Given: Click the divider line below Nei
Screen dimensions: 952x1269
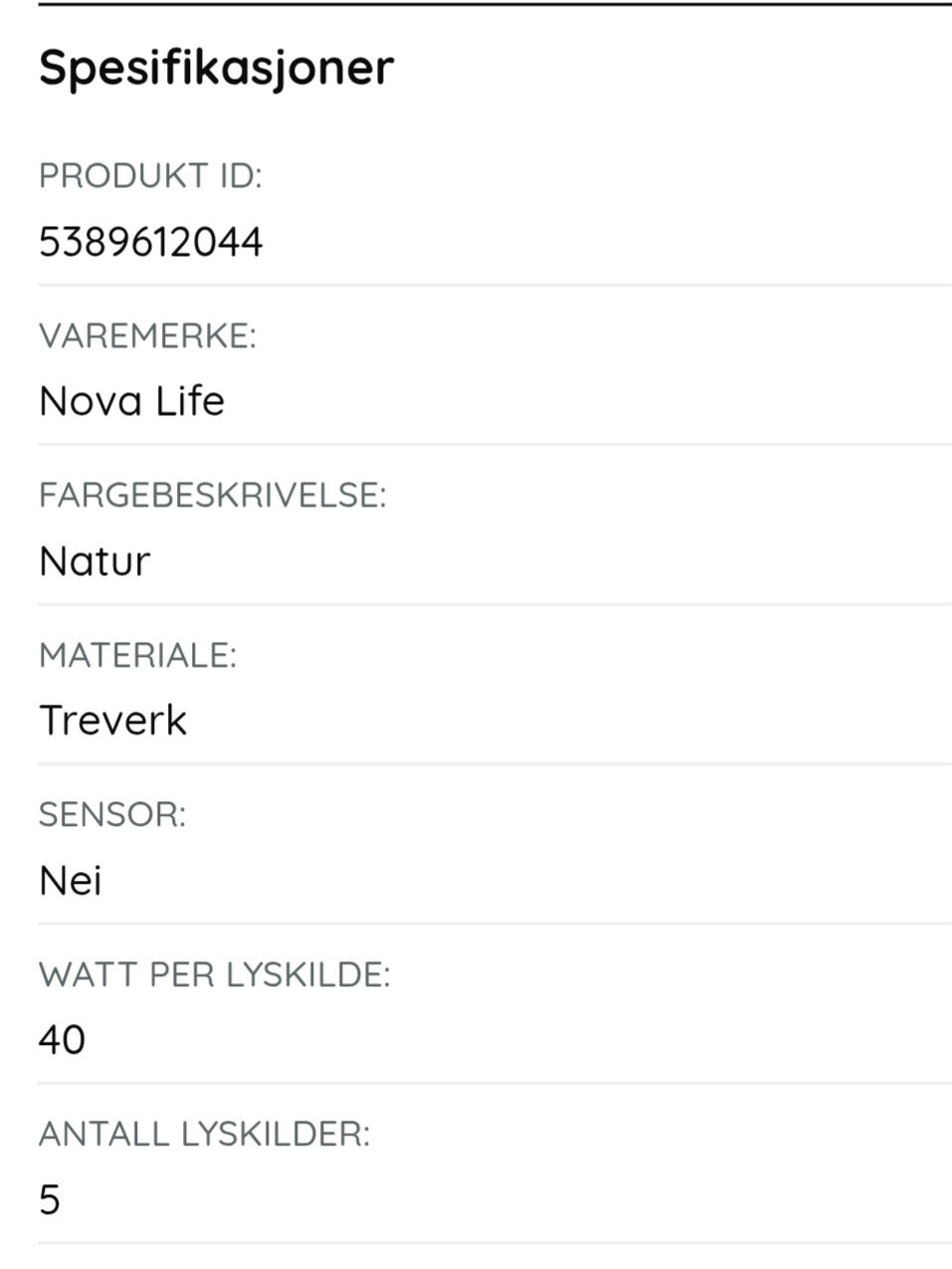Looking at the screenshot, I should coord(494,924).
